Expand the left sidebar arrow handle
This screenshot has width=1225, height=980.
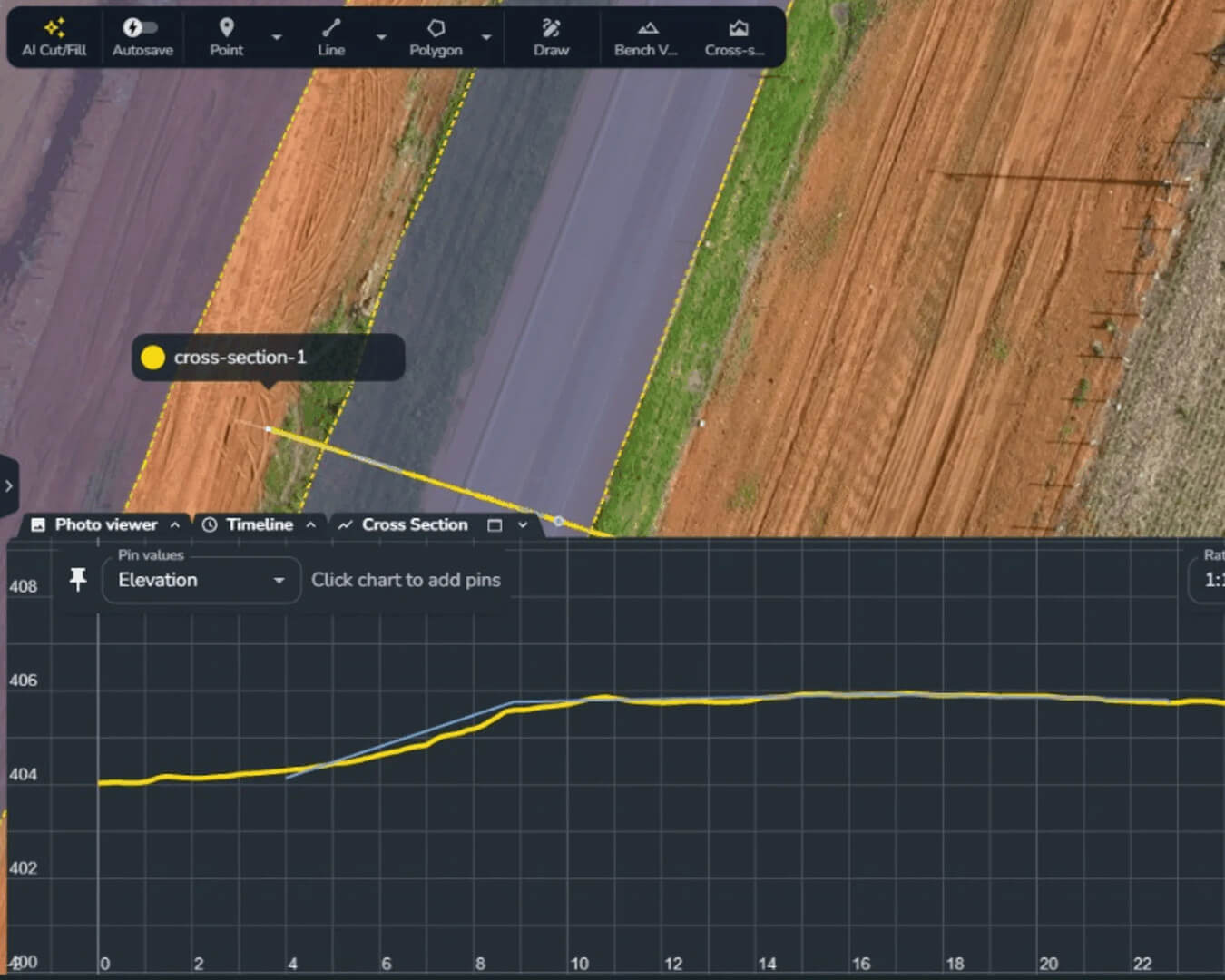click(x=8, y=485)
